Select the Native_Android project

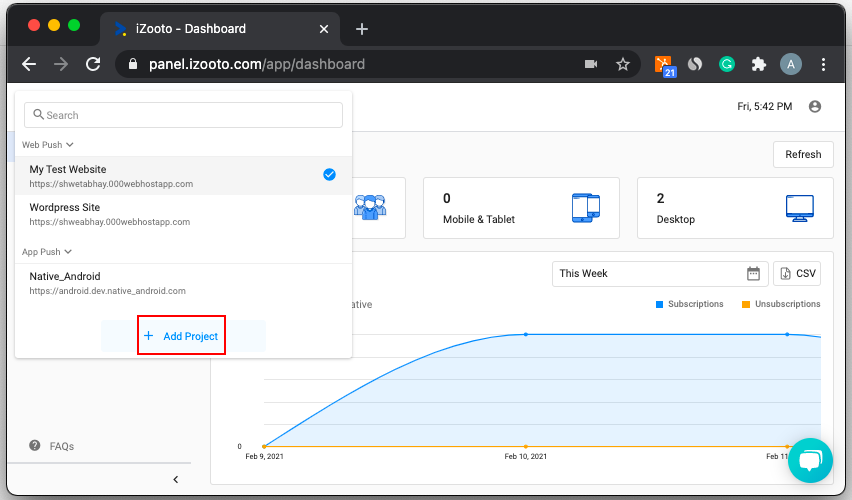183,283
